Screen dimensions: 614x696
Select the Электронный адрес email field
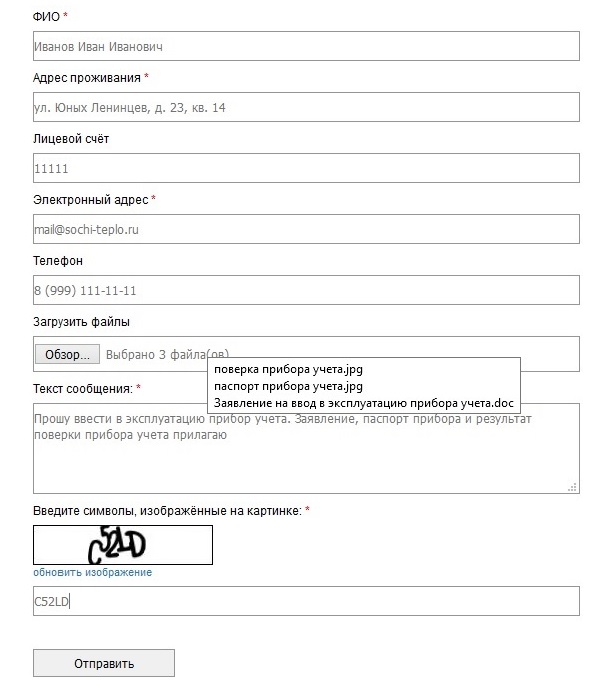306,229
